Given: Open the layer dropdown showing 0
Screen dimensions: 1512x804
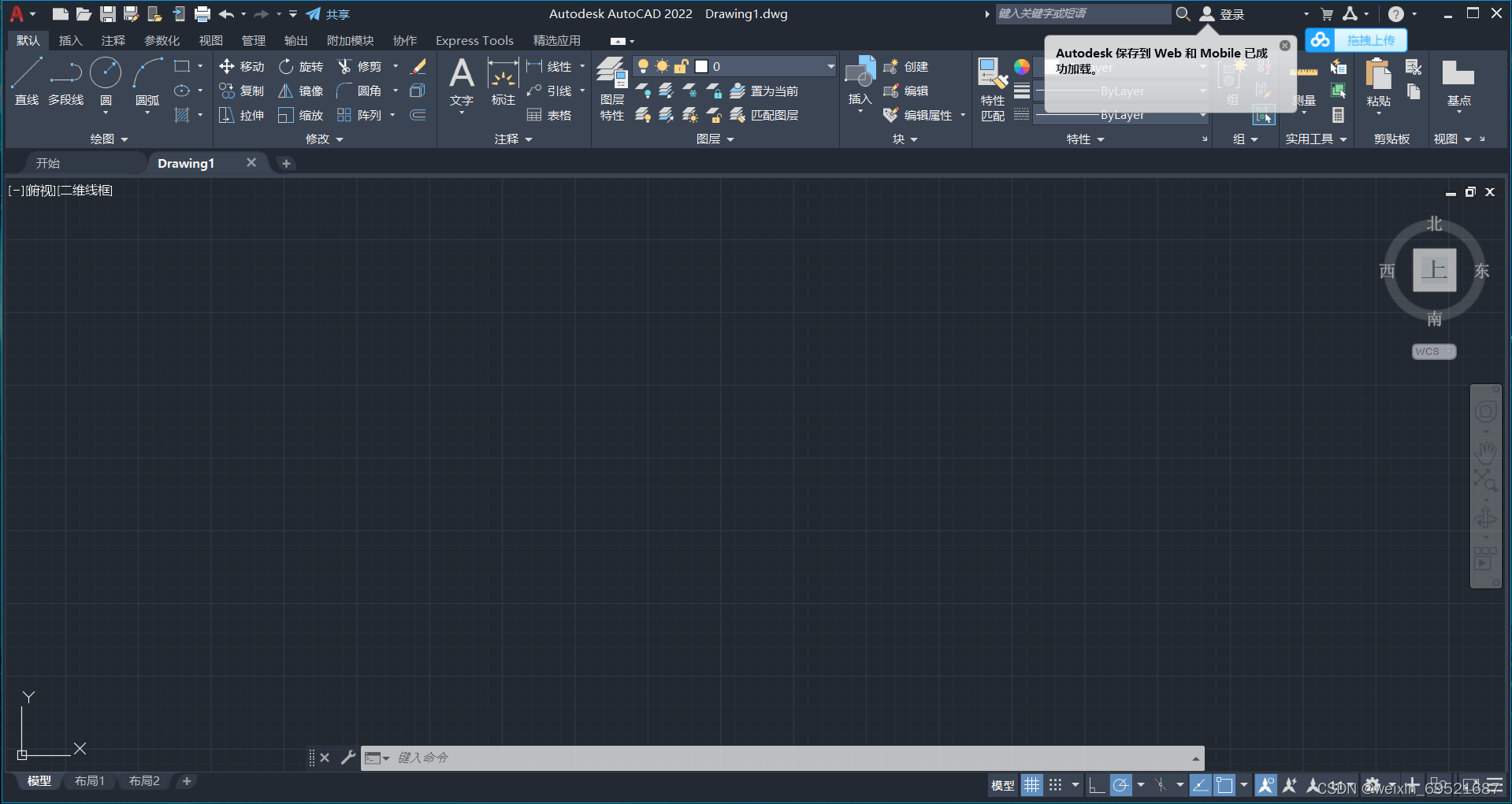Looking at the screenshot, I should (x=735, y=67).
